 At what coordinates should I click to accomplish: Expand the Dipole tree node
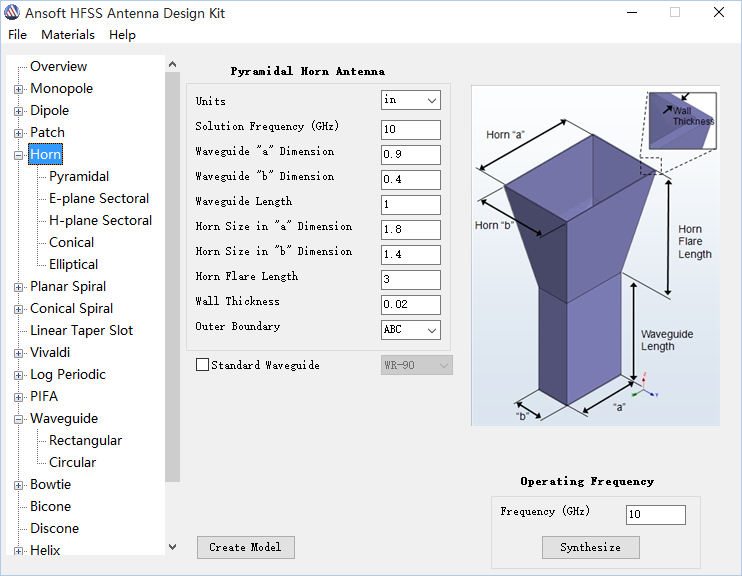(x=18, y=111)
